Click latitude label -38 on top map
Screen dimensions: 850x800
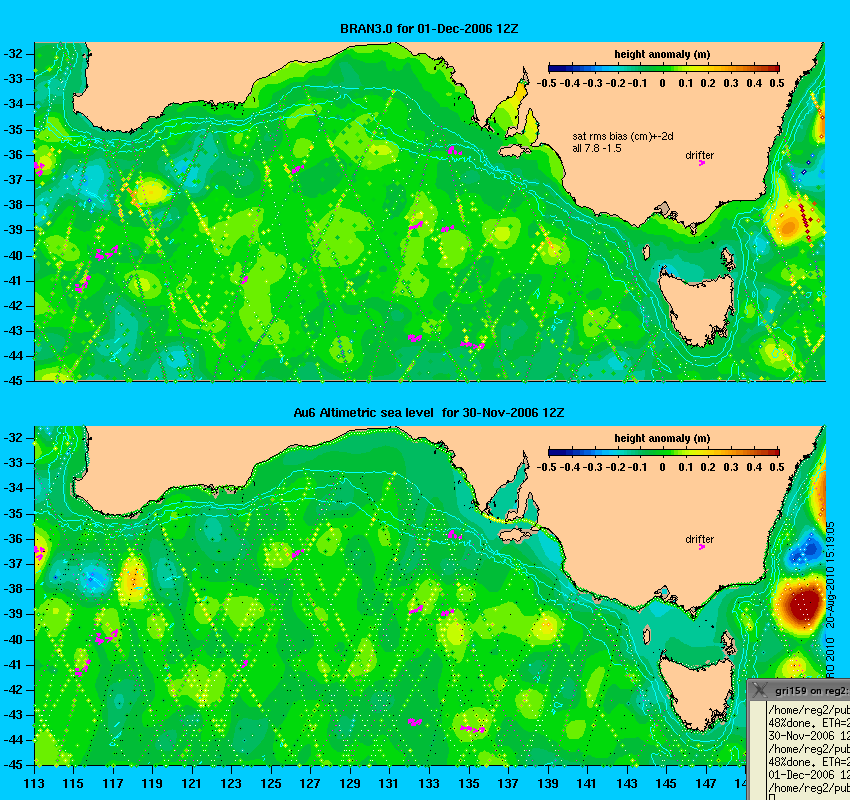point(12,205)
